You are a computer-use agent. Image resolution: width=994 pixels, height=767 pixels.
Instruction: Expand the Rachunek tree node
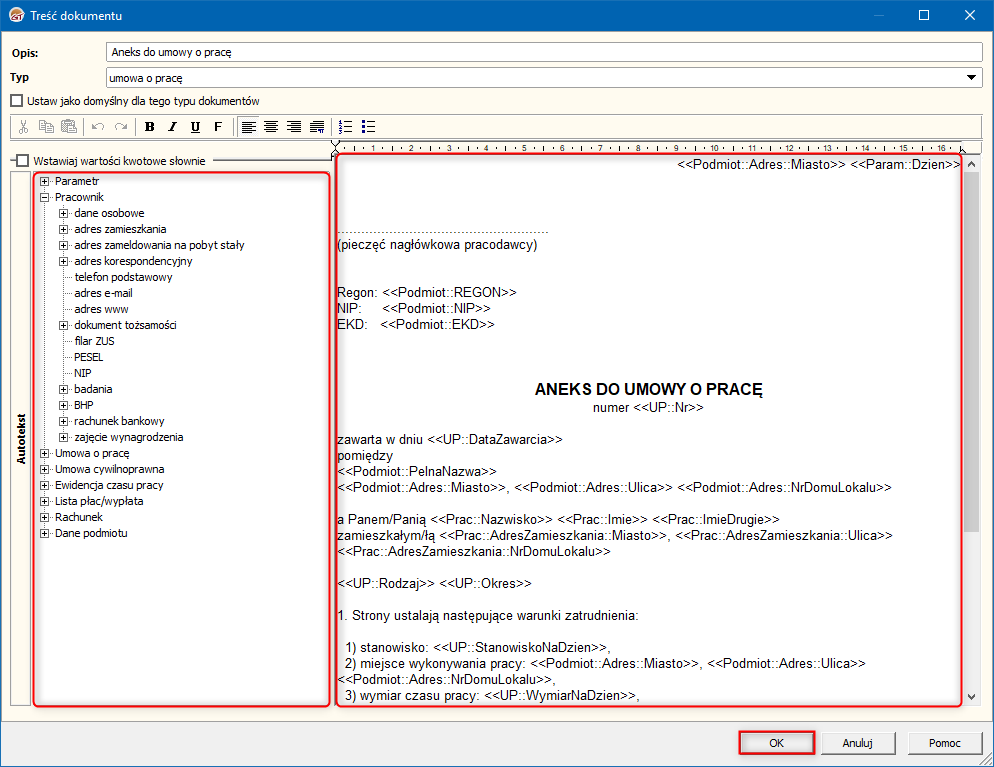coord(44,517)
